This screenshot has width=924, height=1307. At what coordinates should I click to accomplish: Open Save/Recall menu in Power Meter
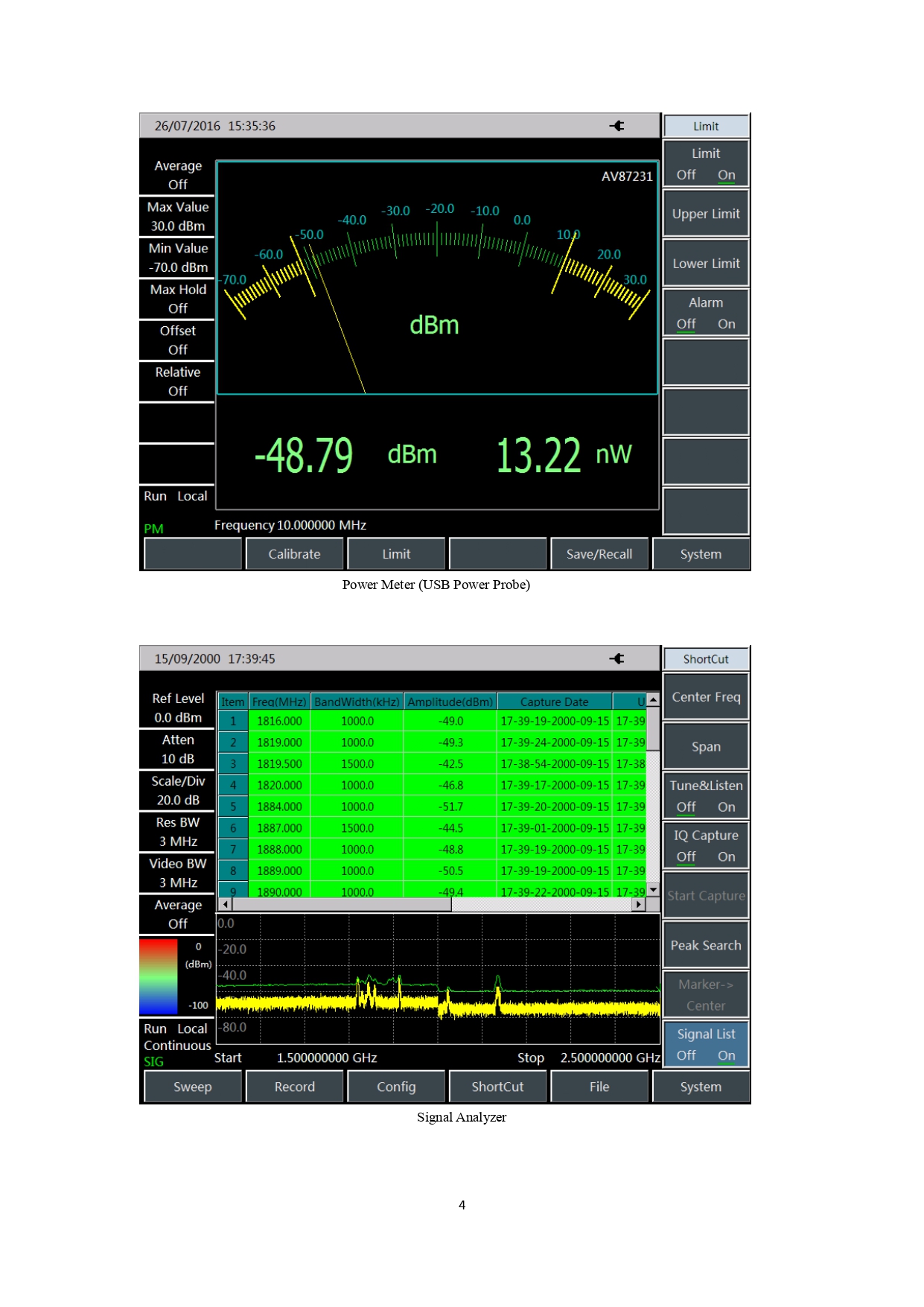[x=599, y=554]
